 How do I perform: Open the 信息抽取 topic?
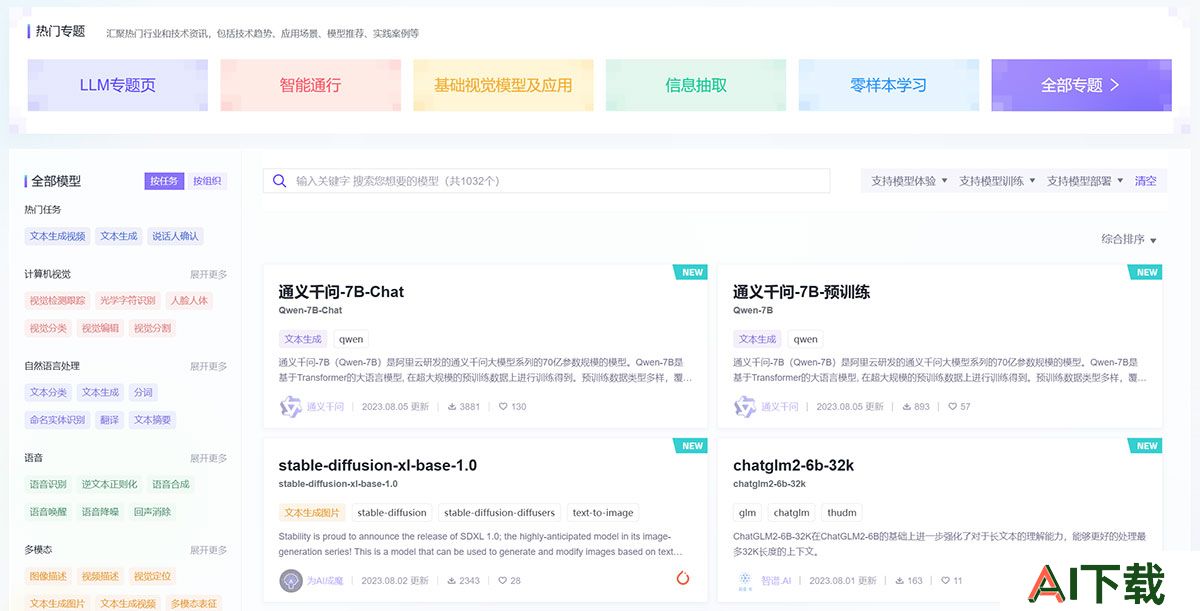point(696,85)
